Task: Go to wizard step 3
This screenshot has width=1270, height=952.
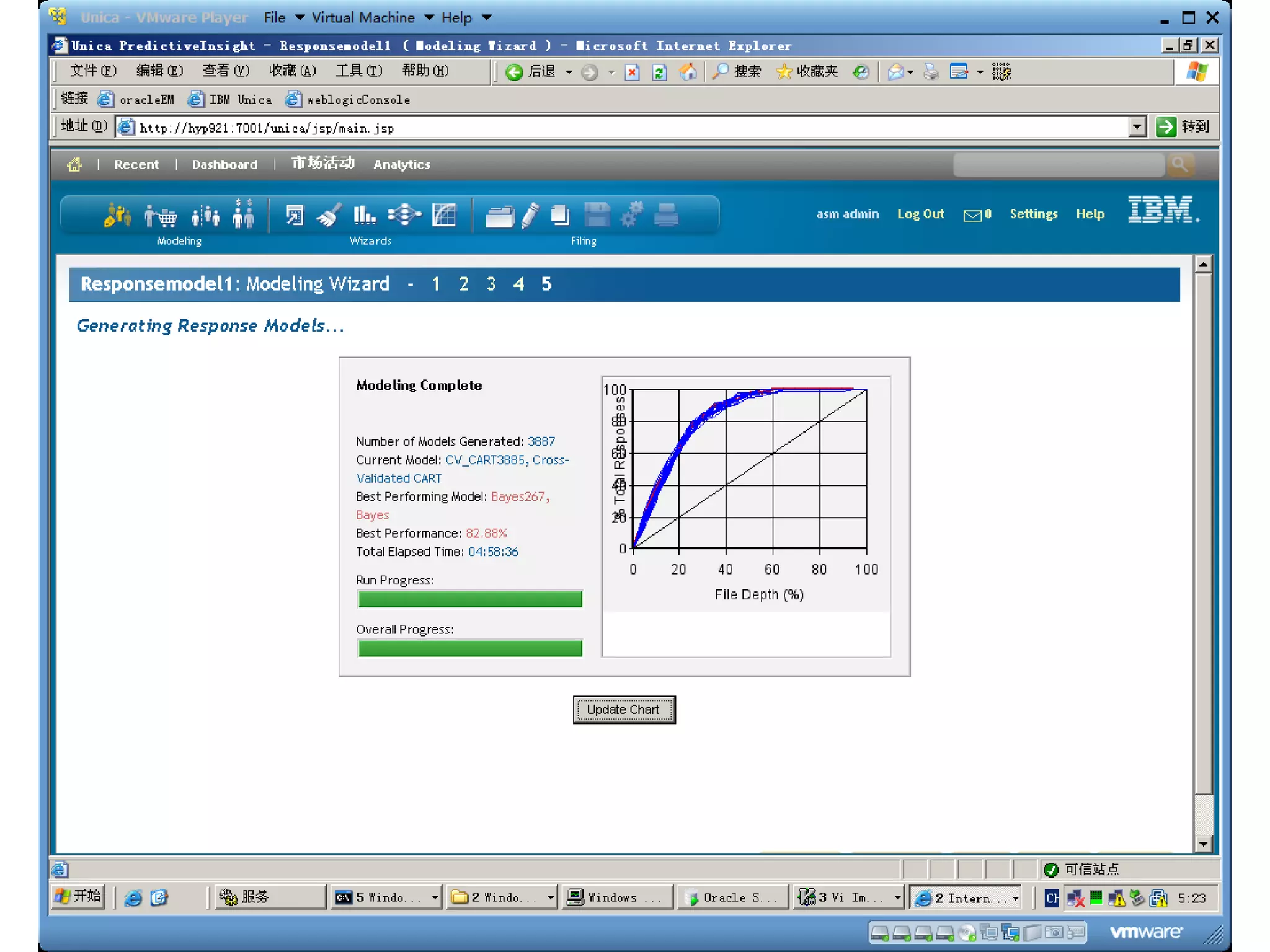Action: tap(491, 284)
